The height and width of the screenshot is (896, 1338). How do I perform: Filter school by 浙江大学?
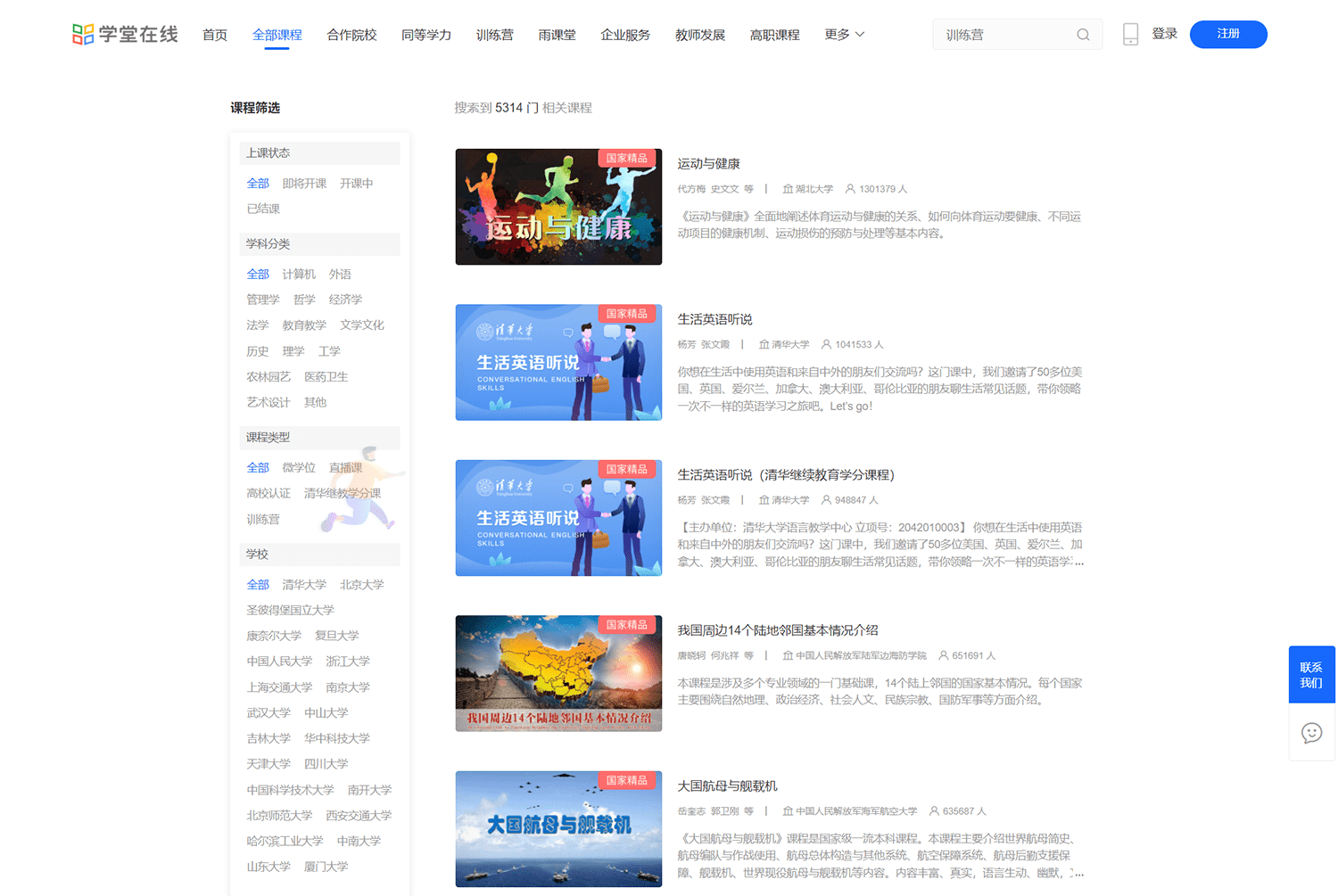(348, 662)
